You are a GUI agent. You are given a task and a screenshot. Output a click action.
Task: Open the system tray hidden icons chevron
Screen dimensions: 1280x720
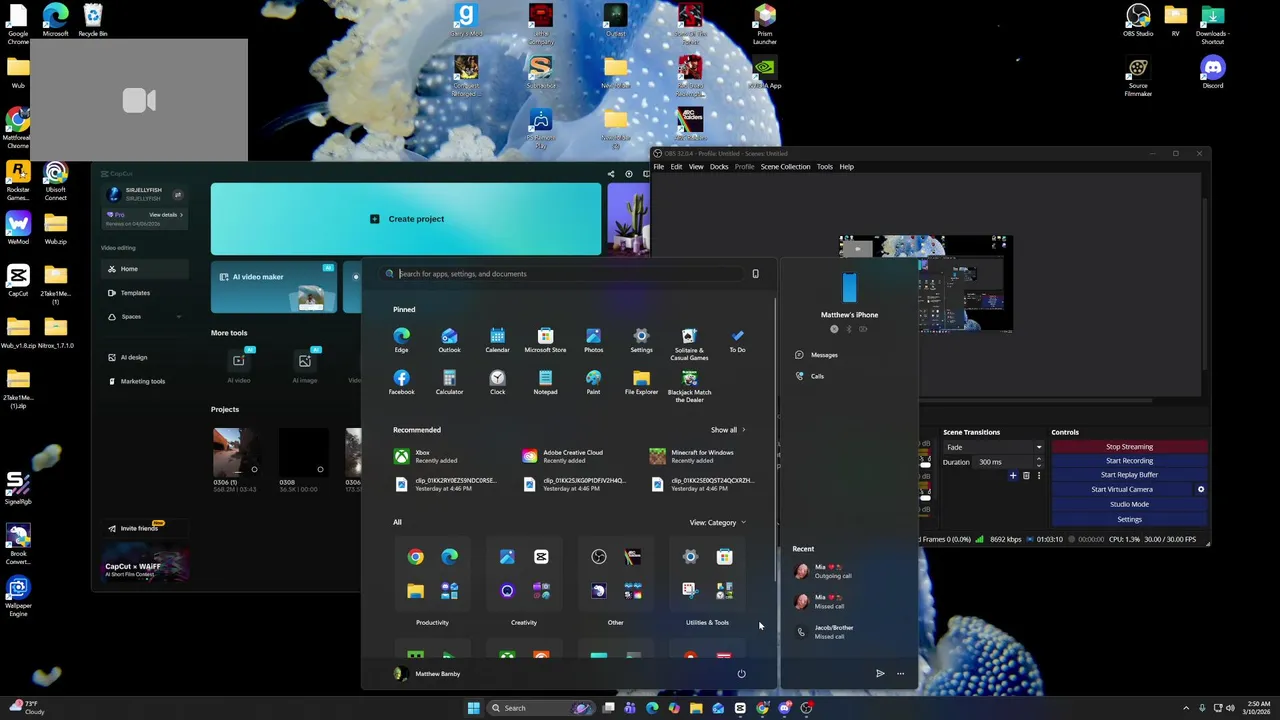pos(1186,708)
